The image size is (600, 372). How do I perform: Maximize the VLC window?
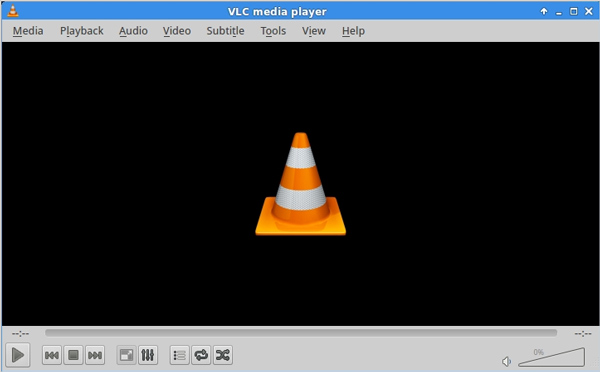[574, 11]
